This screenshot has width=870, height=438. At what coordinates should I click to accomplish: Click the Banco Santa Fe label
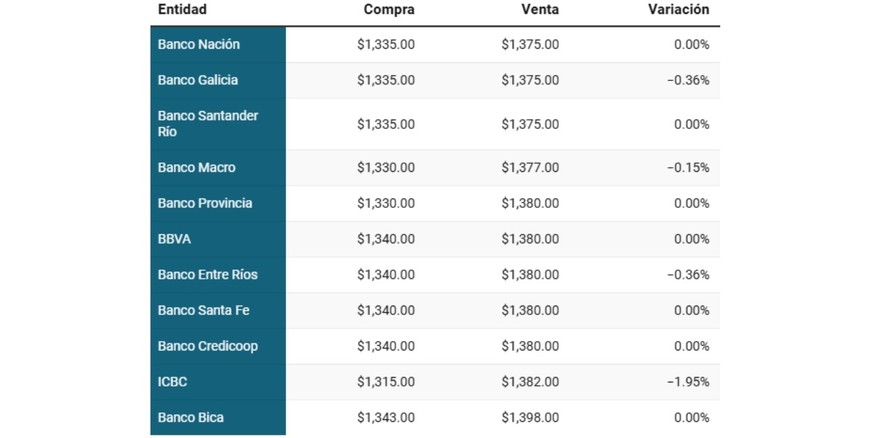(204, 310)
